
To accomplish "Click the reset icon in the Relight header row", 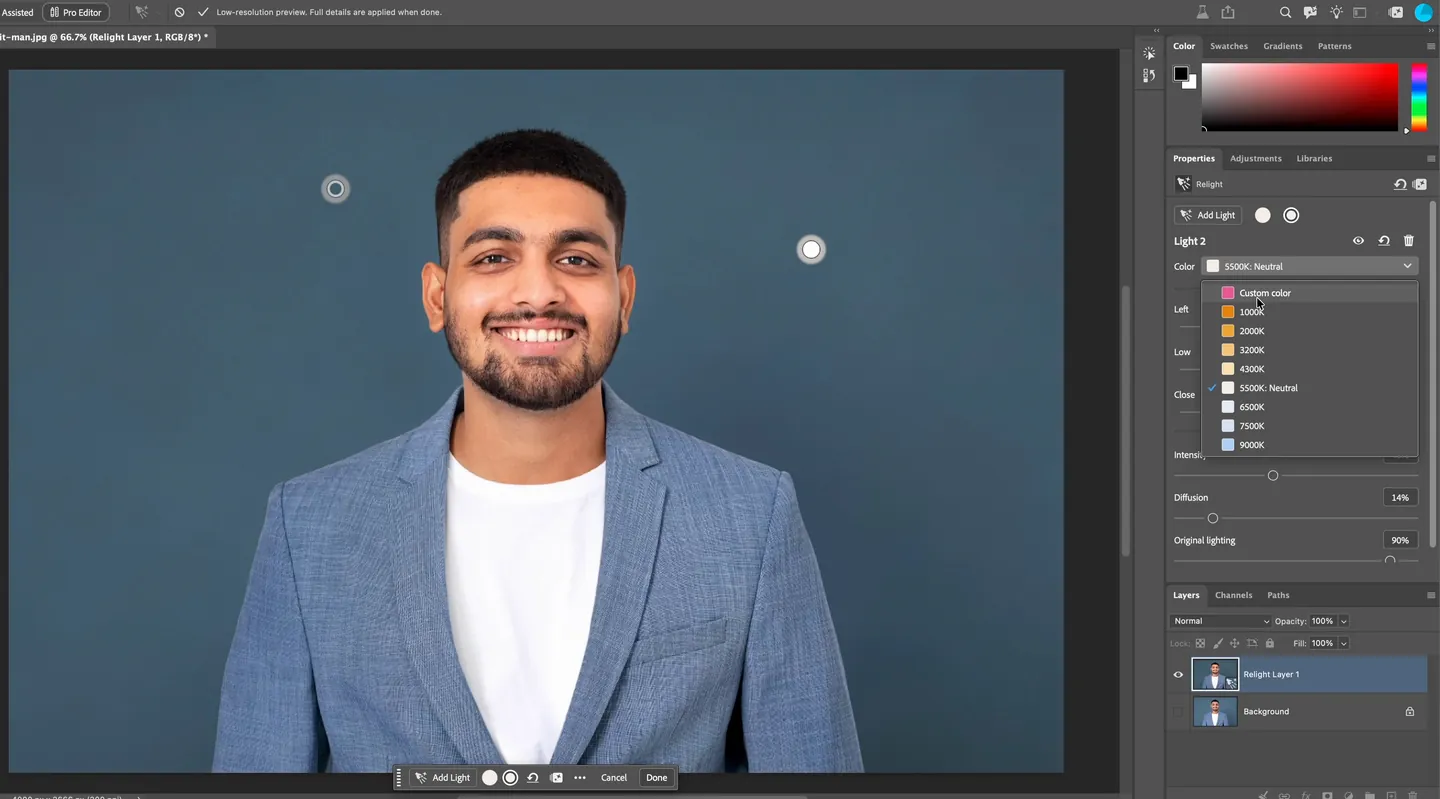I will tap(1400, 184).
